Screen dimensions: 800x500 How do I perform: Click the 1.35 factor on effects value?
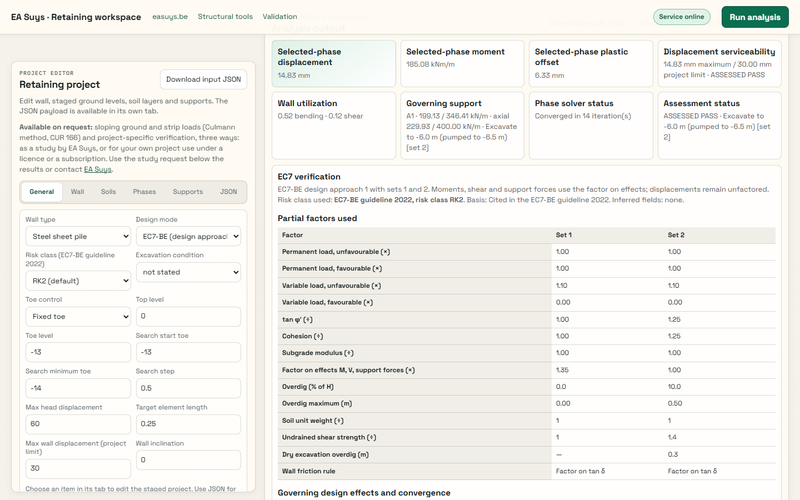click(562, 370)
